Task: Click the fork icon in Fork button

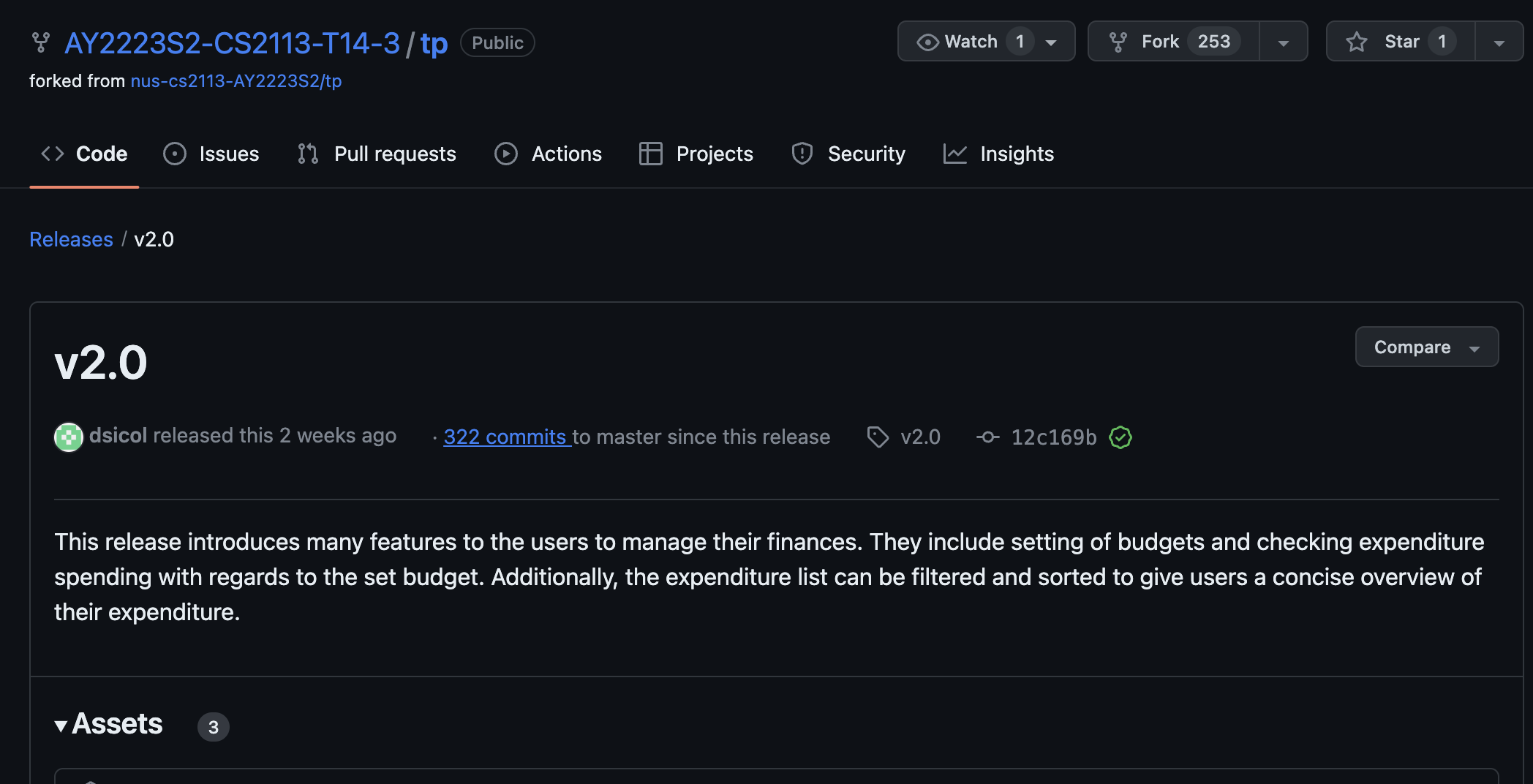Action: (x=1118, y=42)
